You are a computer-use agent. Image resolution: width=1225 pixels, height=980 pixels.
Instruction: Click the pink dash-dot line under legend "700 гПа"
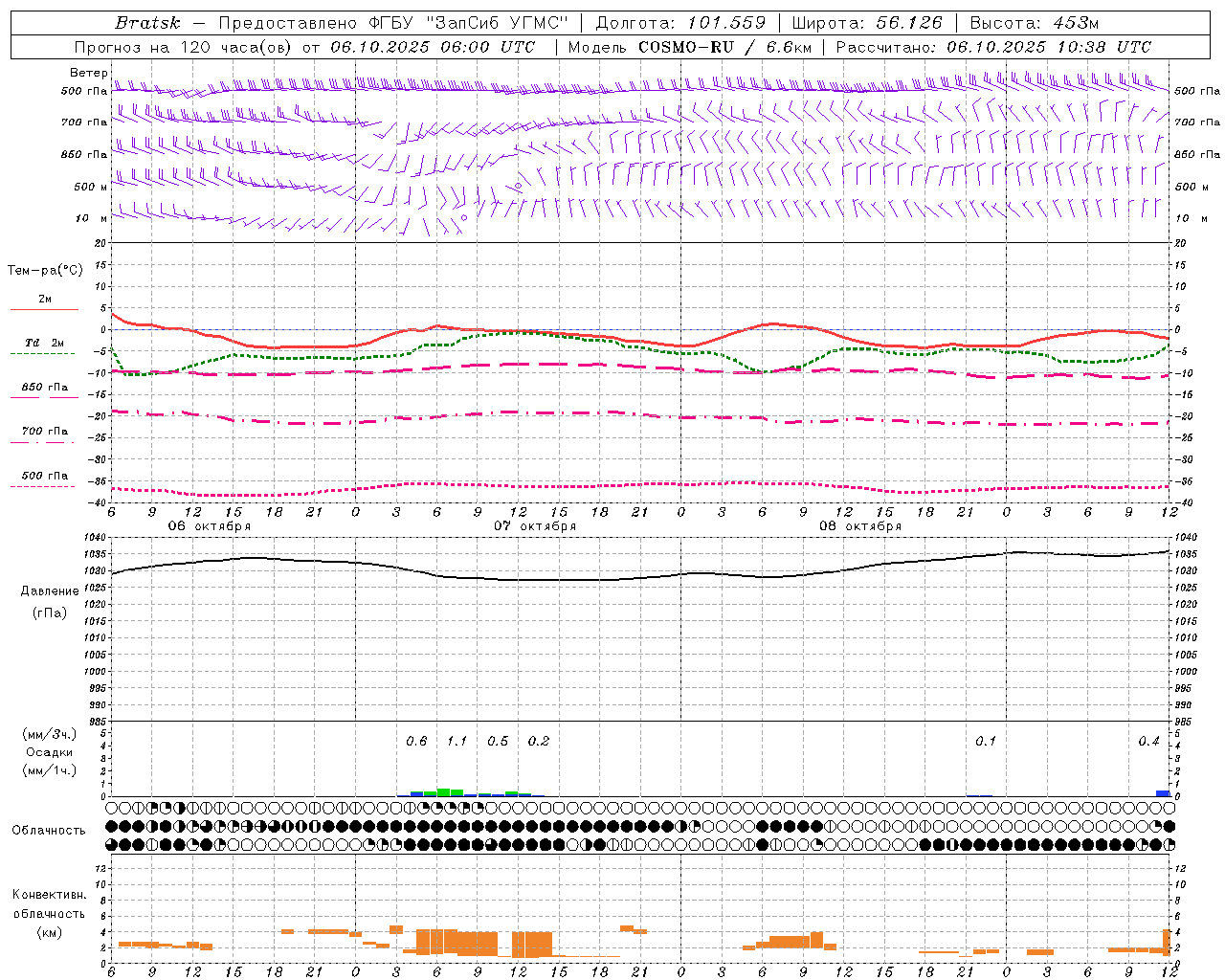click(x=42, y=442)
